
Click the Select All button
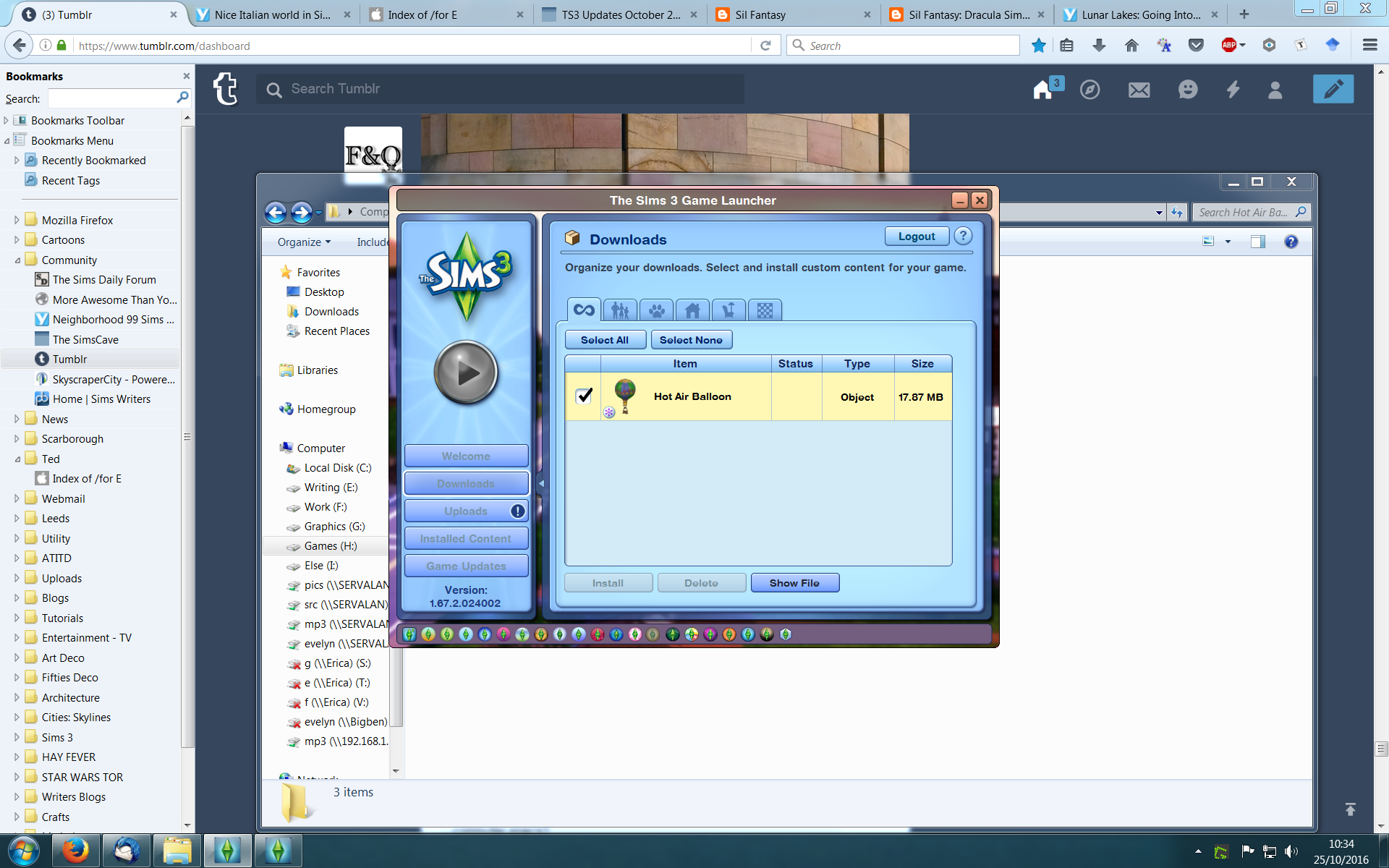(x=605, y=340)
